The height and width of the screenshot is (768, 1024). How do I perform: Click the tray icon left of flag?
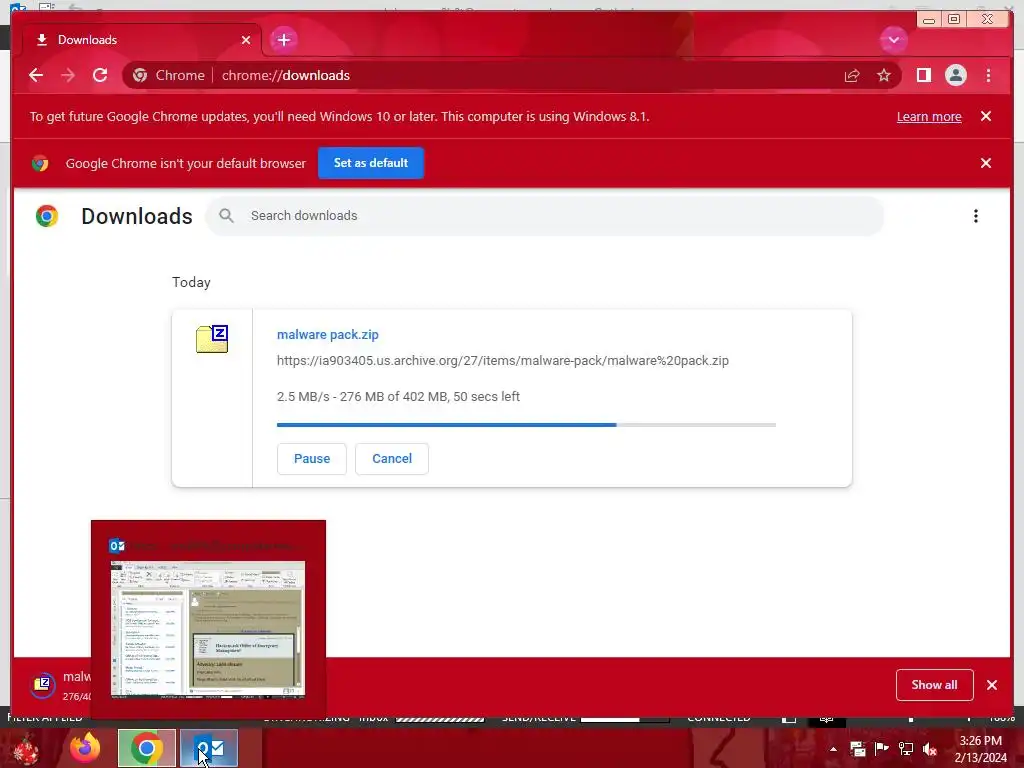[x=857, y=749]
